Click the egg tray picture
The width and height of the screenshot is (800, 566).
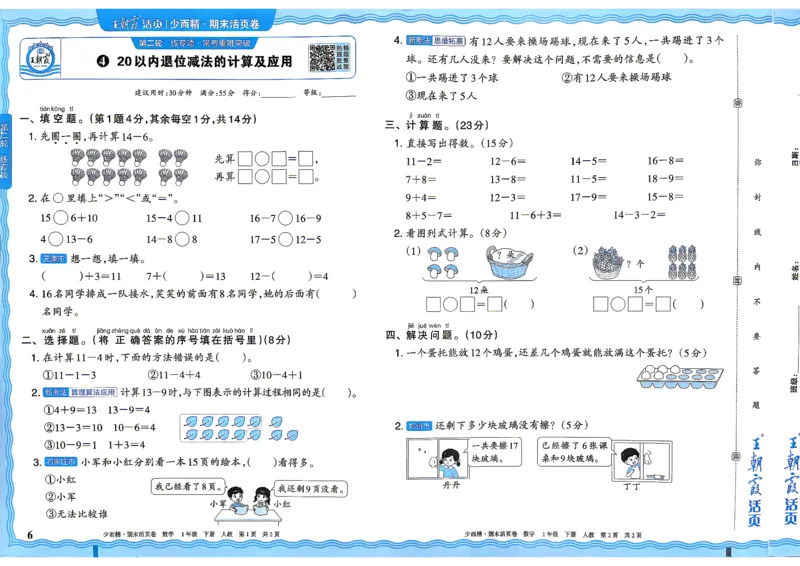[x=680, y=378]
